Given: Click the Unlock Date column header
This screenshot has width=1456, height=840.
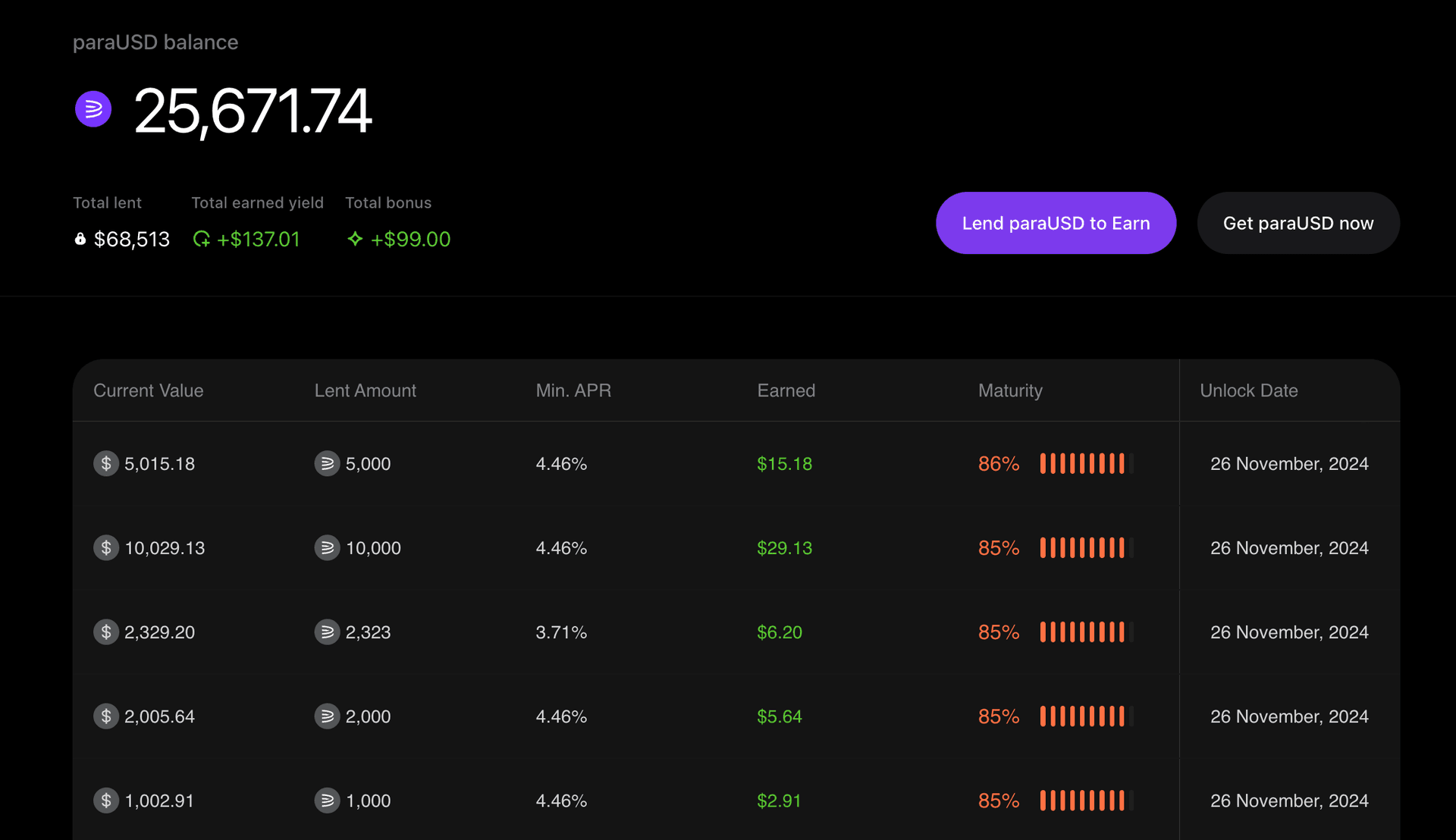Looking at the screenshot, I should tap(1248, 390).
